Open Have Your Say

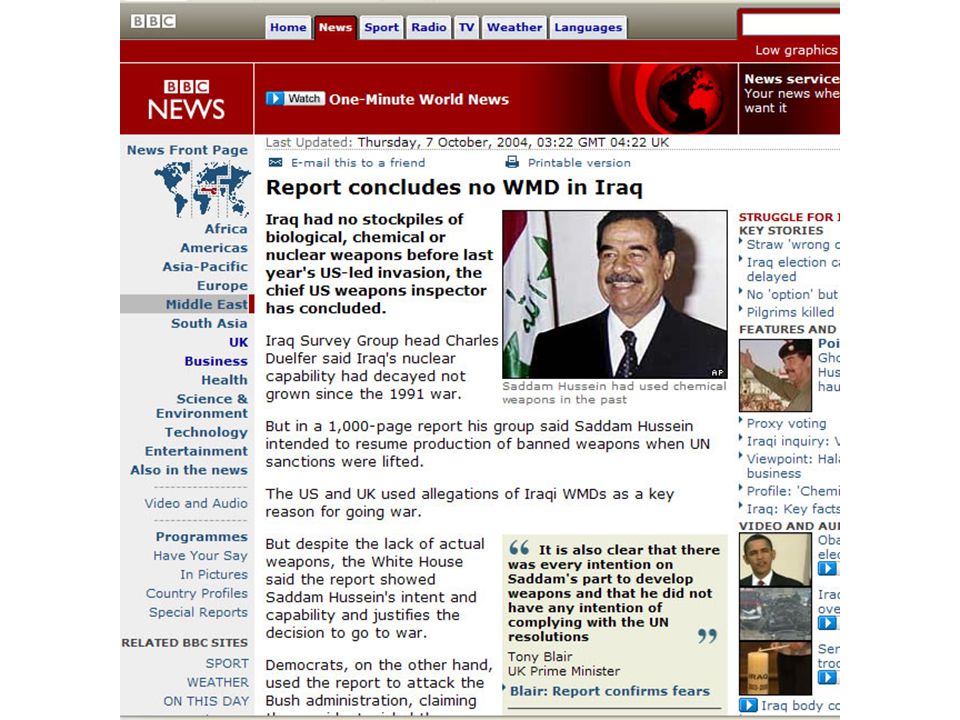coord(200,556)
